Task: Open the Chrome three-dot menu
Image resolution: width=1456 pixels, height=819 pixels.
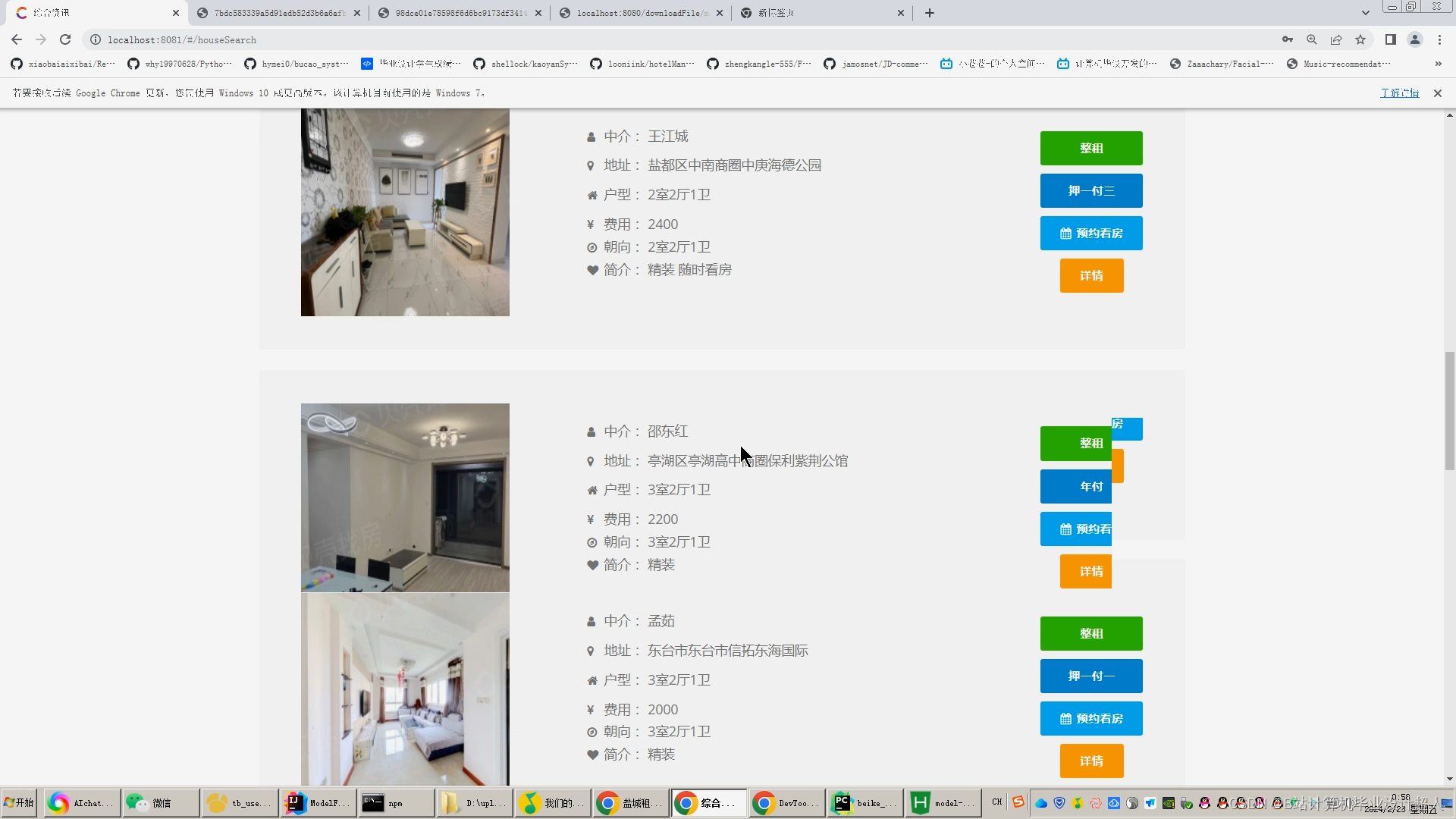Action: click(x=1439, y=39)
